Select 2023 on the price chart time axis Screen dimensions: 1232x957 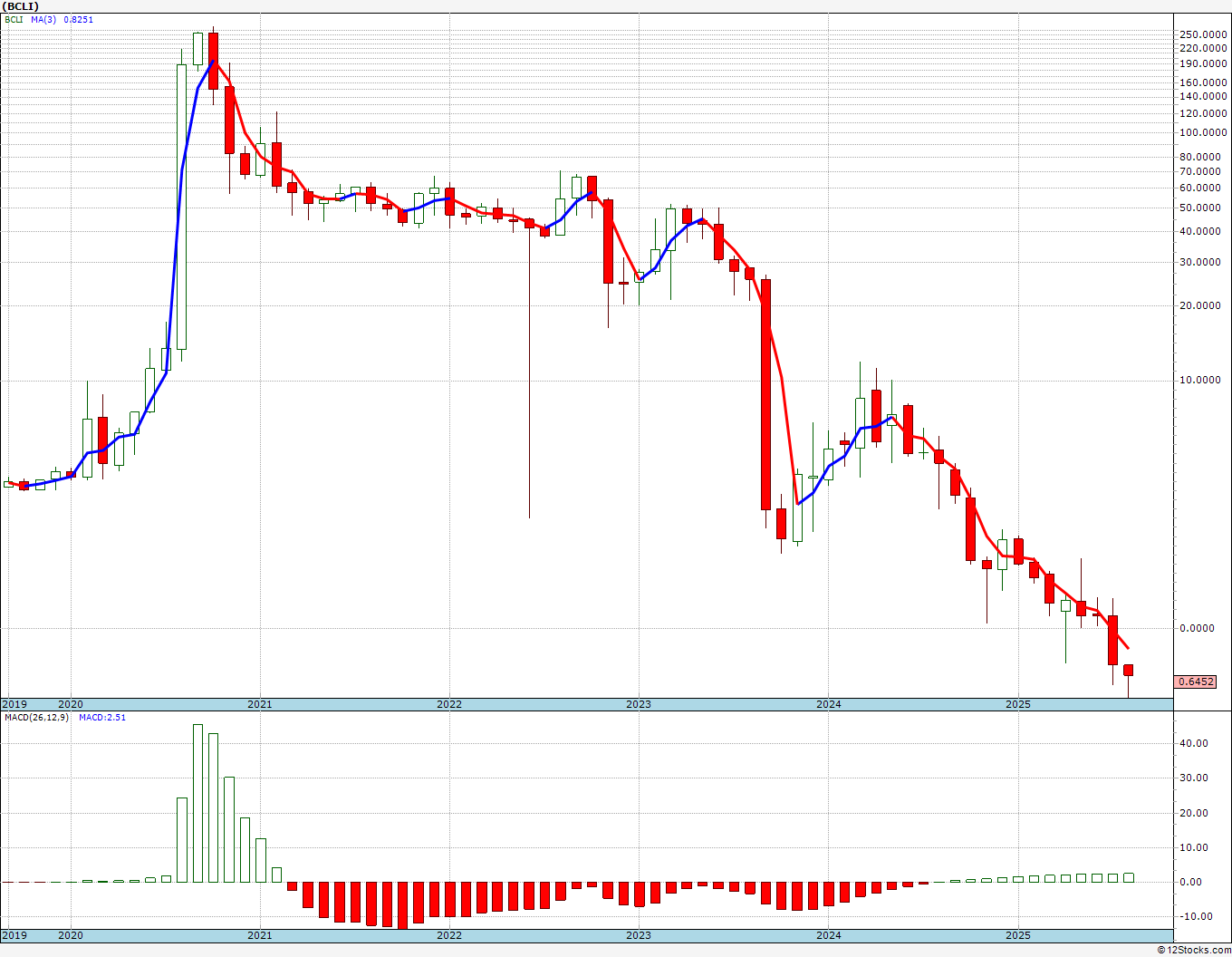point(639,704)
